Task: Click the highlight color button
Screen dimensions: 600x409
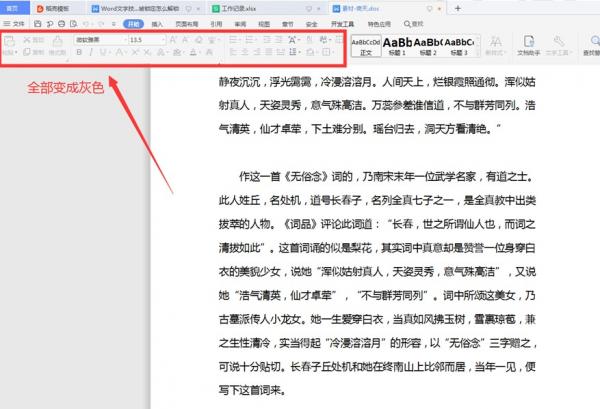Action: coord(177,52)
